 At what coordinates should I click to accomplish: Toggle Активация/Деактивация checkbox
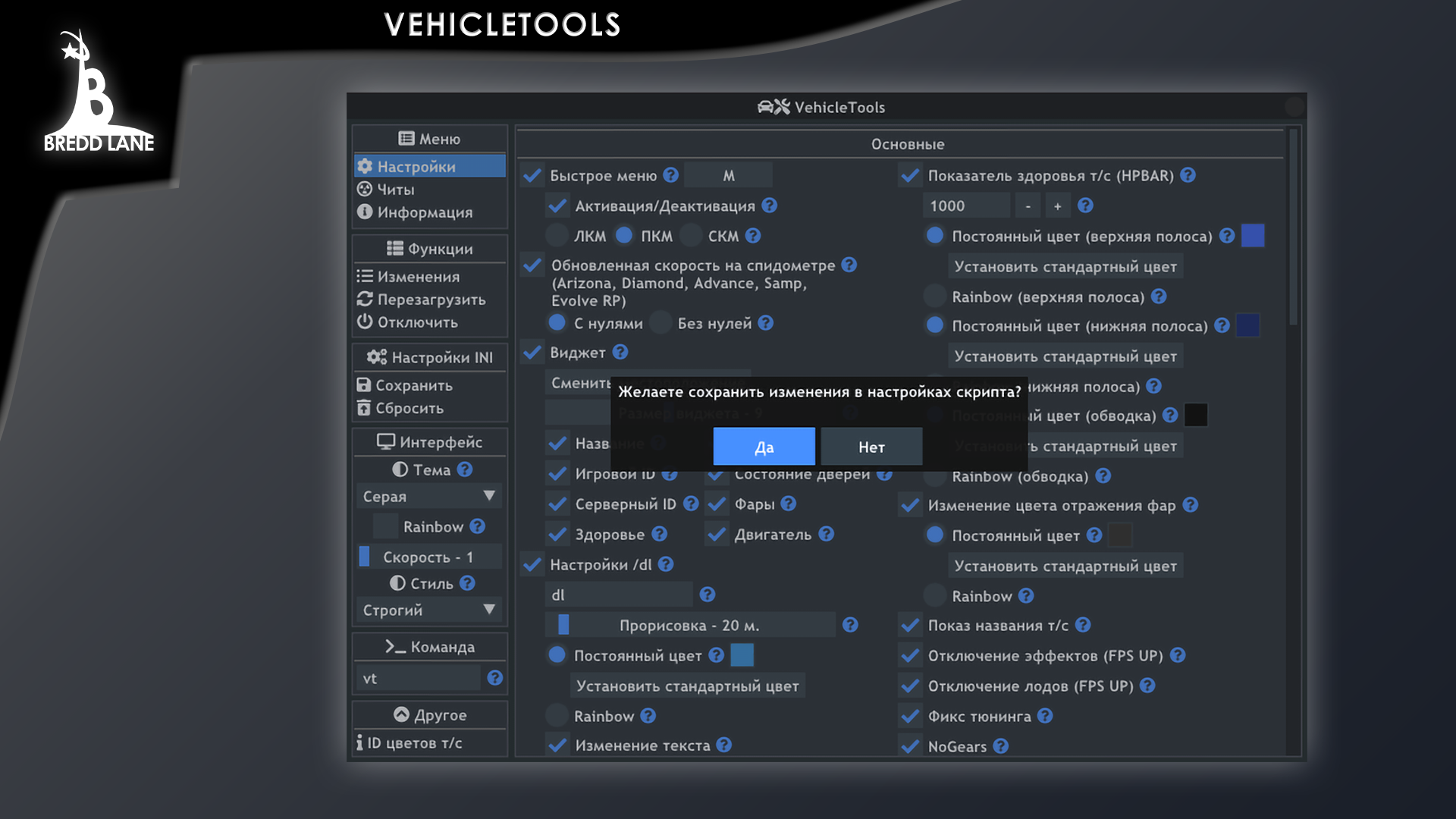click(x=557, y=206)
